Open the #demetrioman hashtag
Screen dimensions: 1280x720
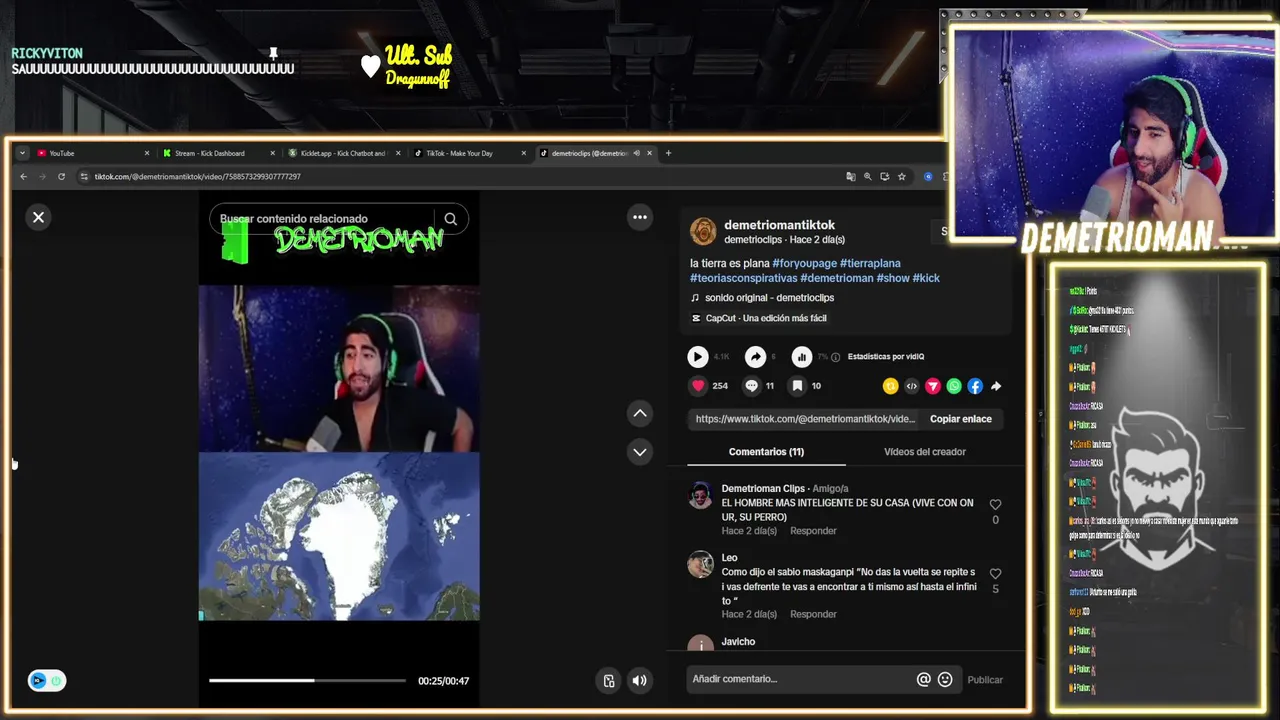[x=837, y=278]
